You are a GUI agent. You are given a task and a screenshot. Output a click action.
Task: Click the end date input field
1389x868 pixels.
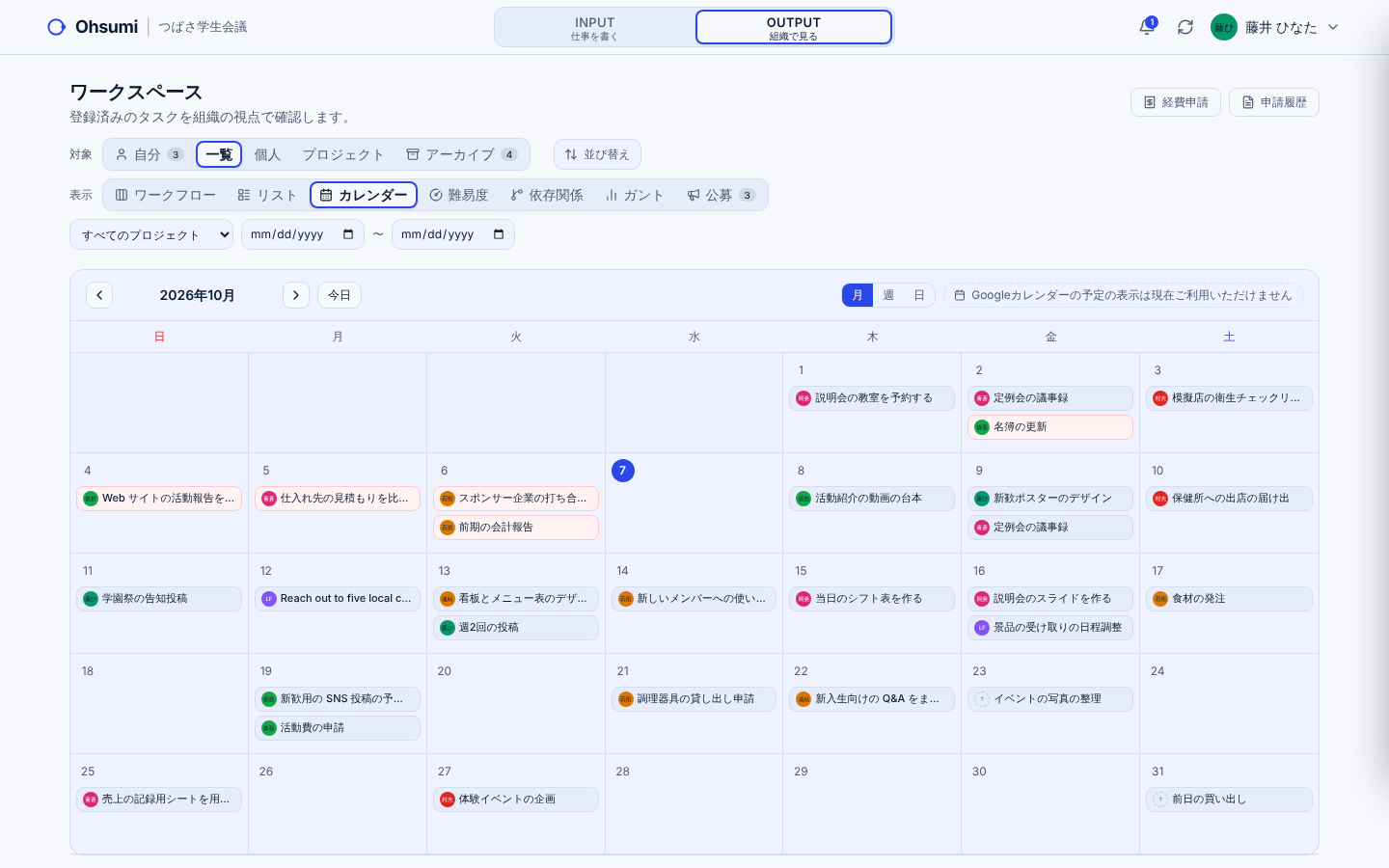tap(453, 234)
